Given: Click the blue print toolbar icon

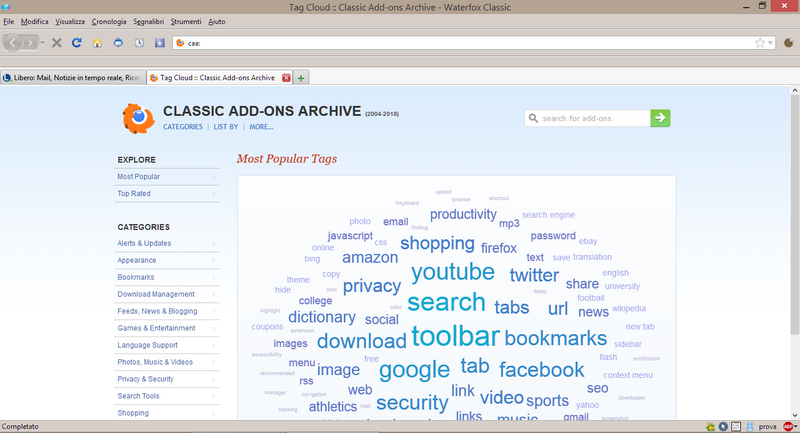Looking at the screenshot, I should tap(118, 43).
